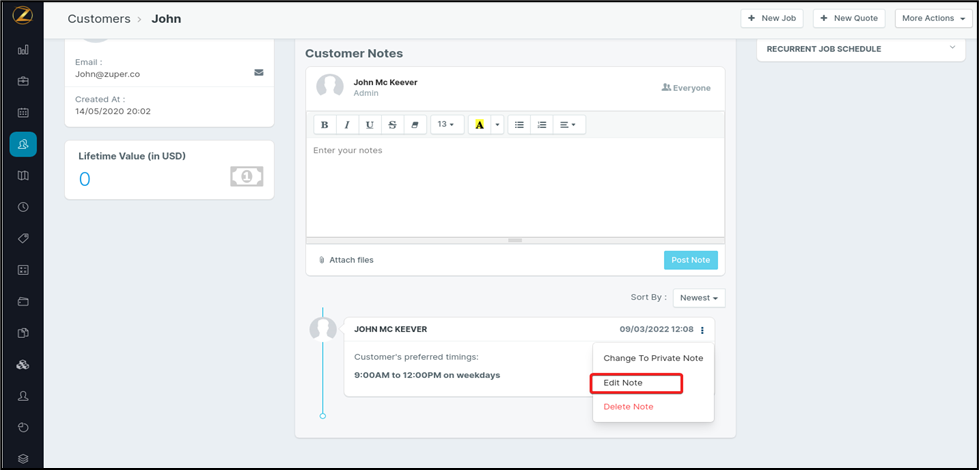Viewport: 979px width, 470px height.
Task: Apply italic formatting in notes editor
Action: pyautogui.click(x=347, y=125)
